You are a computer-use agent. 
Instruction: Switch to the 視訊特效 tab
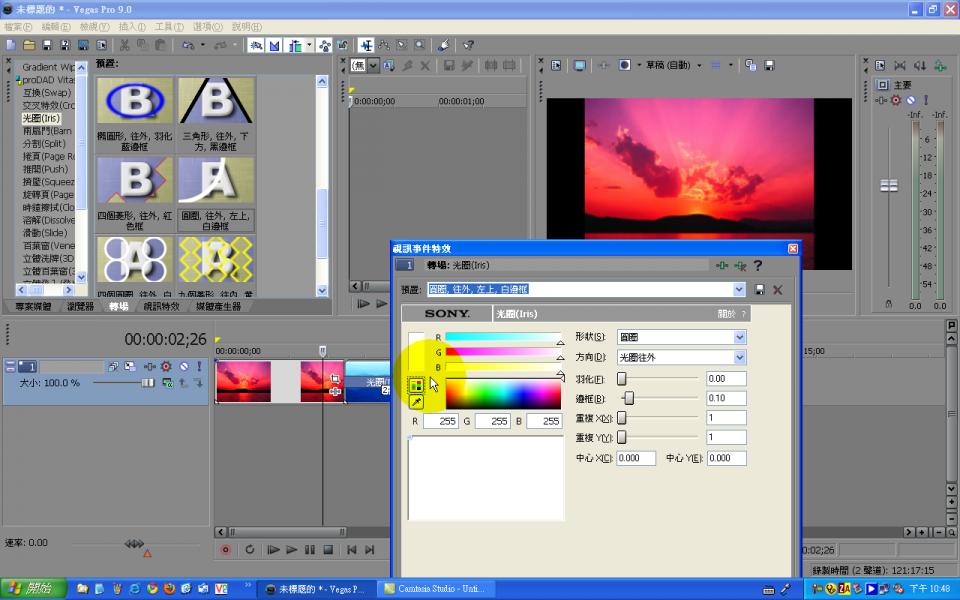click(161, 306)
